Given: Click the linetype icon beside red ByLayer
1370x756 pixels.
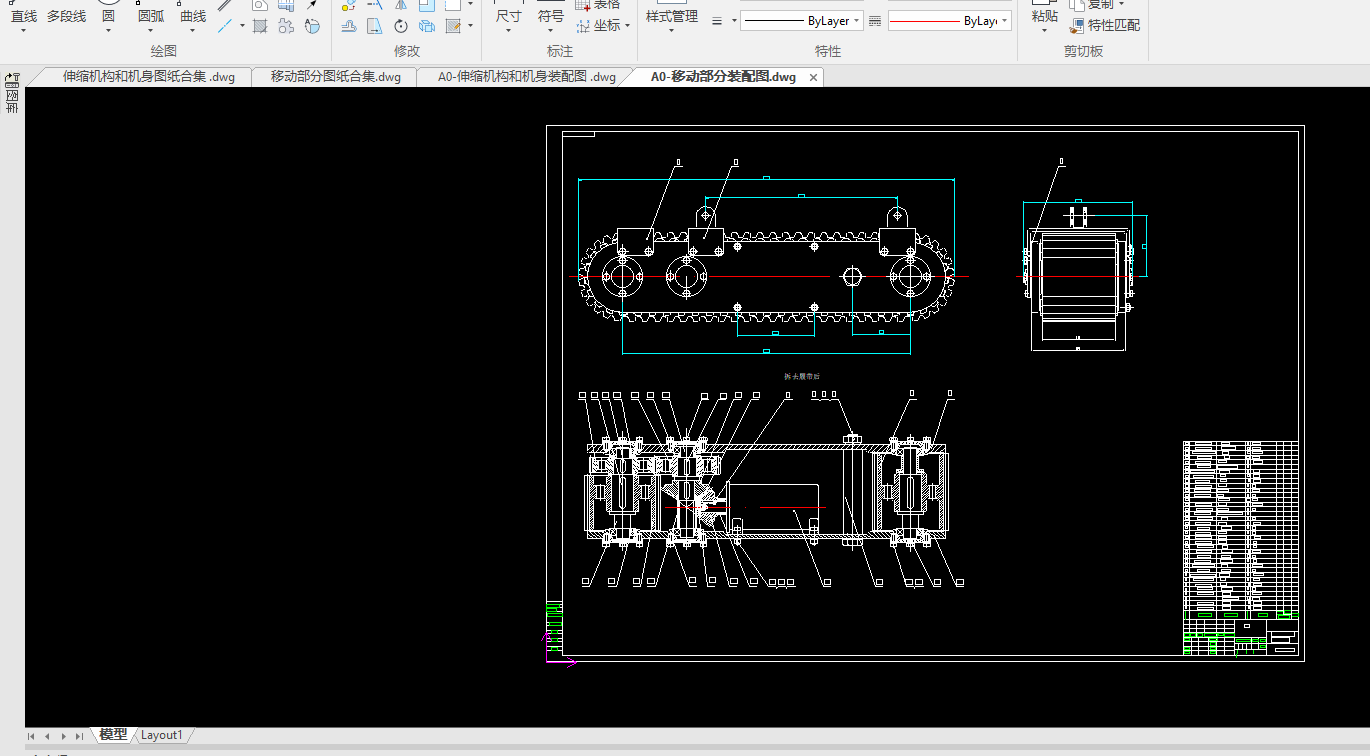Looking at the screenshot, I should point(875,21).
